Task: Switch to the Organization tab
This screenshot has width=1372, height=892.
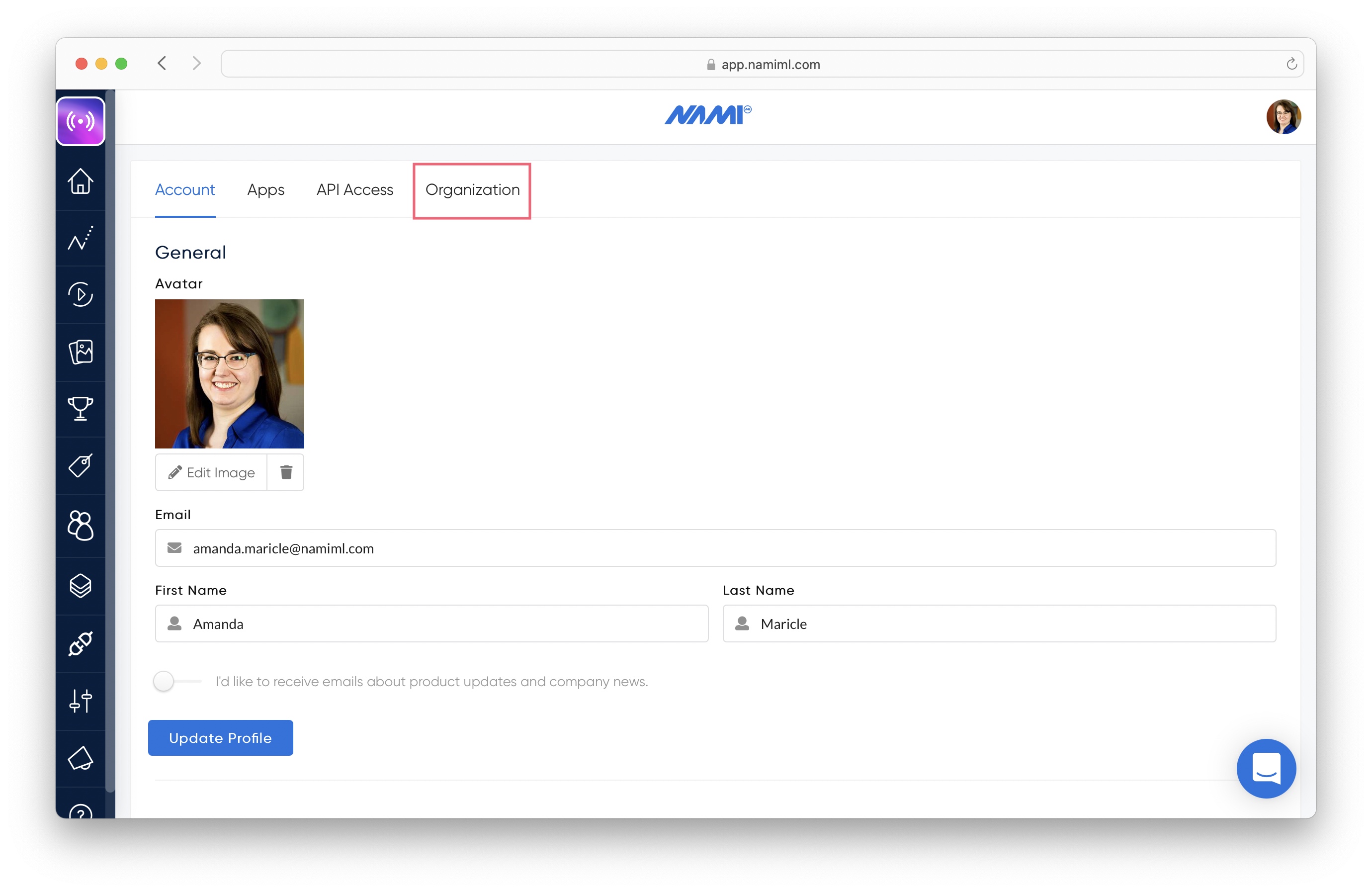Action: [472, 190]
